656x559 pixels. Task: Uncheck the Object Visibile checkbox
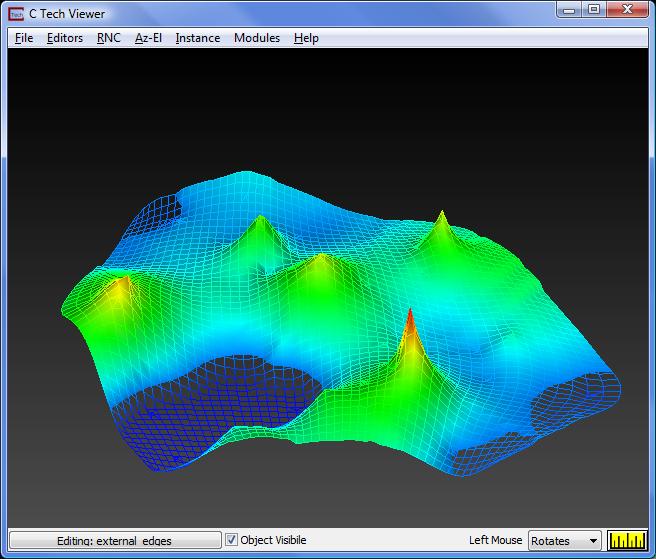pos(231,540)
